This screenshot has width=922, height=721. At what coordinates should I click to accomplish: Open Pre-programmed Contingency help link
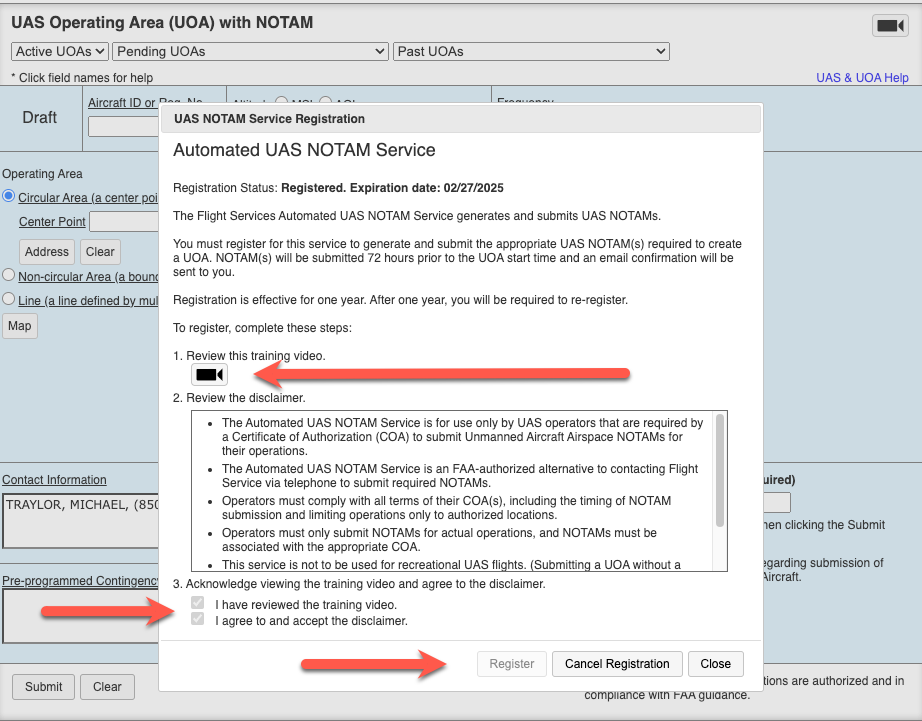pos(80,580)
